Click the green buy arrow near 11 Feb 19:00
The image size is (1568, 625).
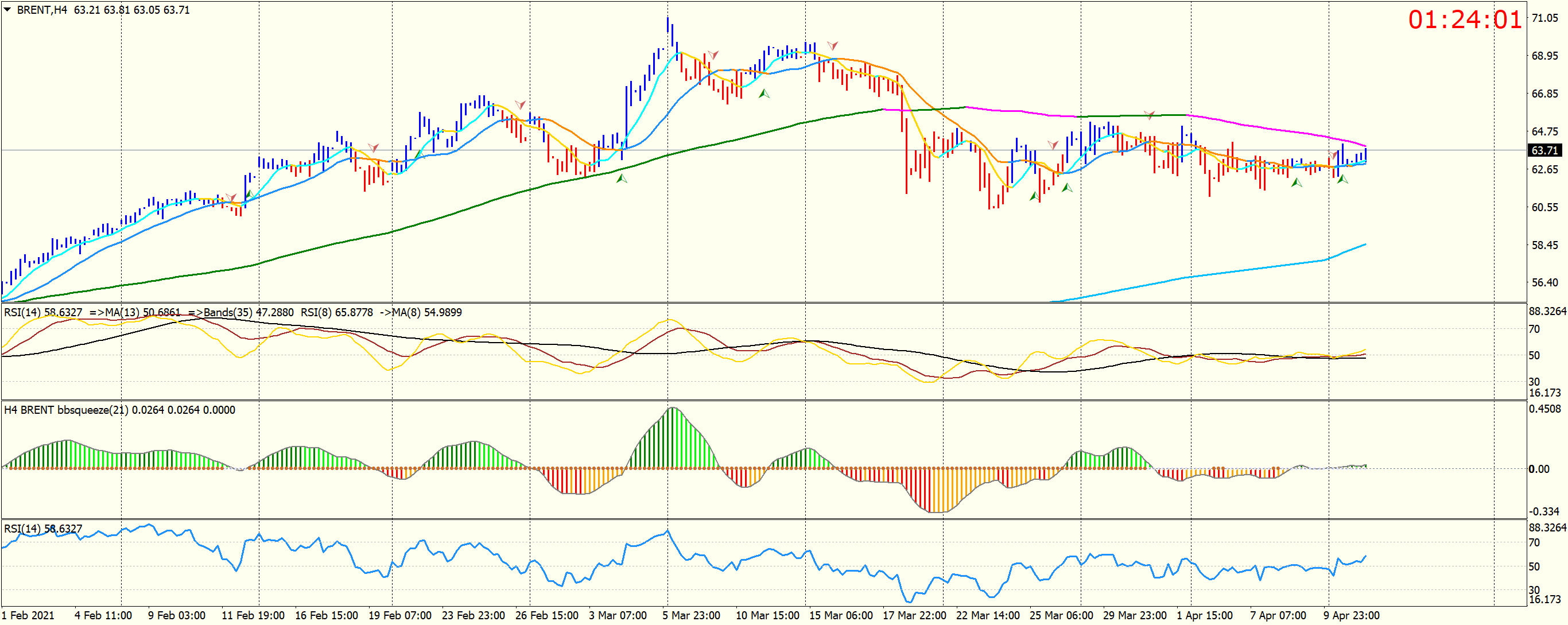249,194
